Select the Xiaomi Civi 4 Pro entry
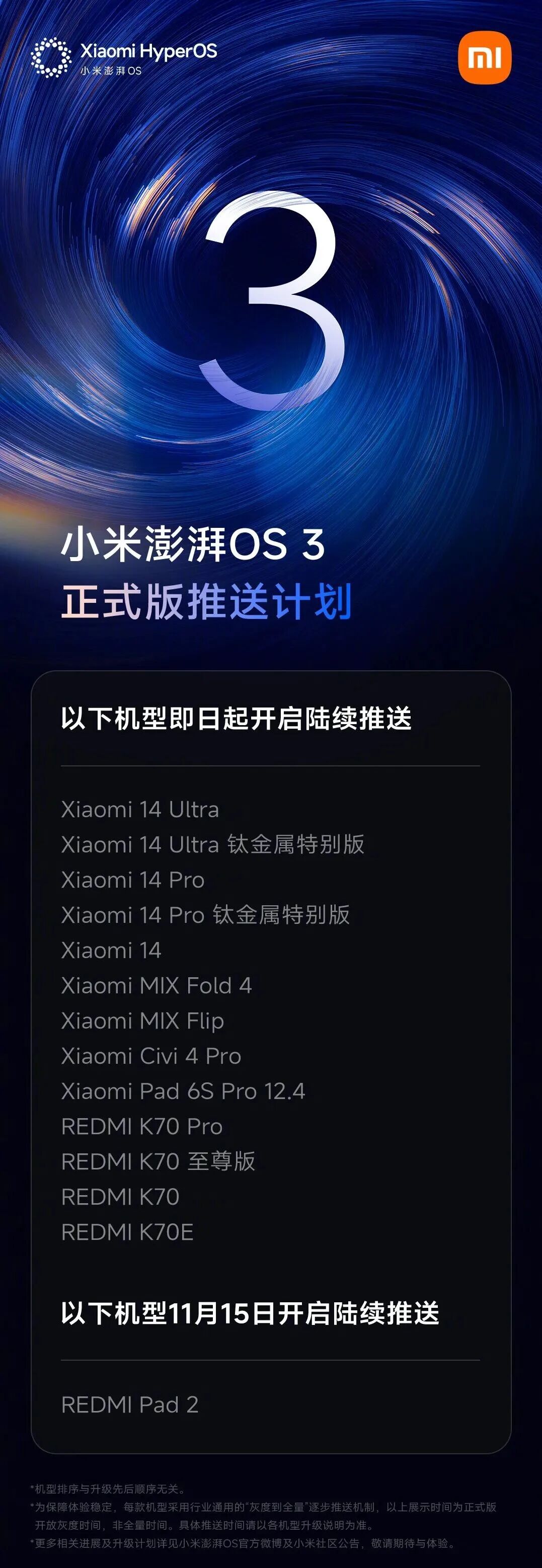542x1568 pixels. (x=151, y=1056)
